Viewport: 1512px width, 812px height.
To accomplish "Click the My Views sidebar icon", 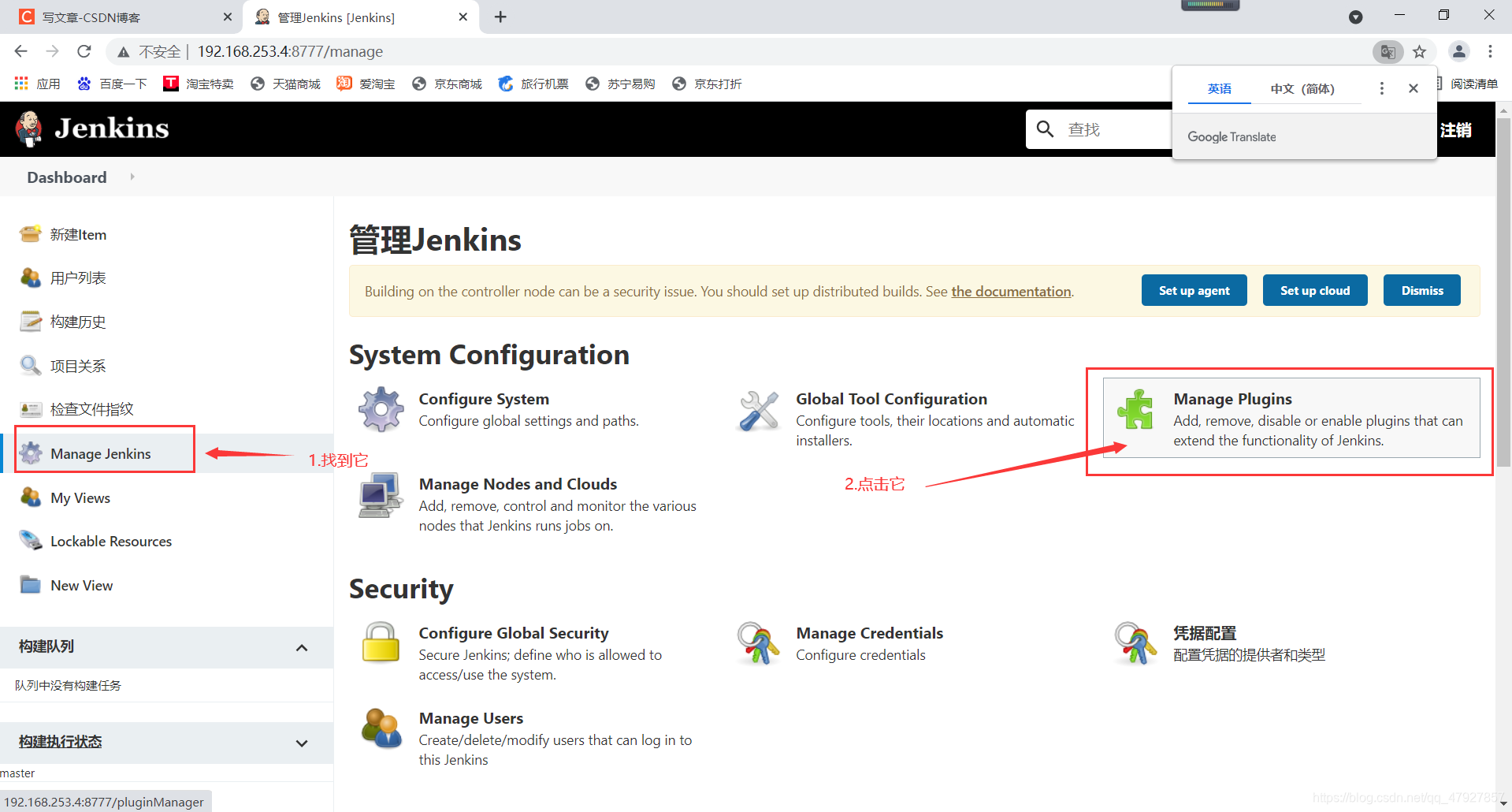I will pyautogui.click(x=31, y=497).
